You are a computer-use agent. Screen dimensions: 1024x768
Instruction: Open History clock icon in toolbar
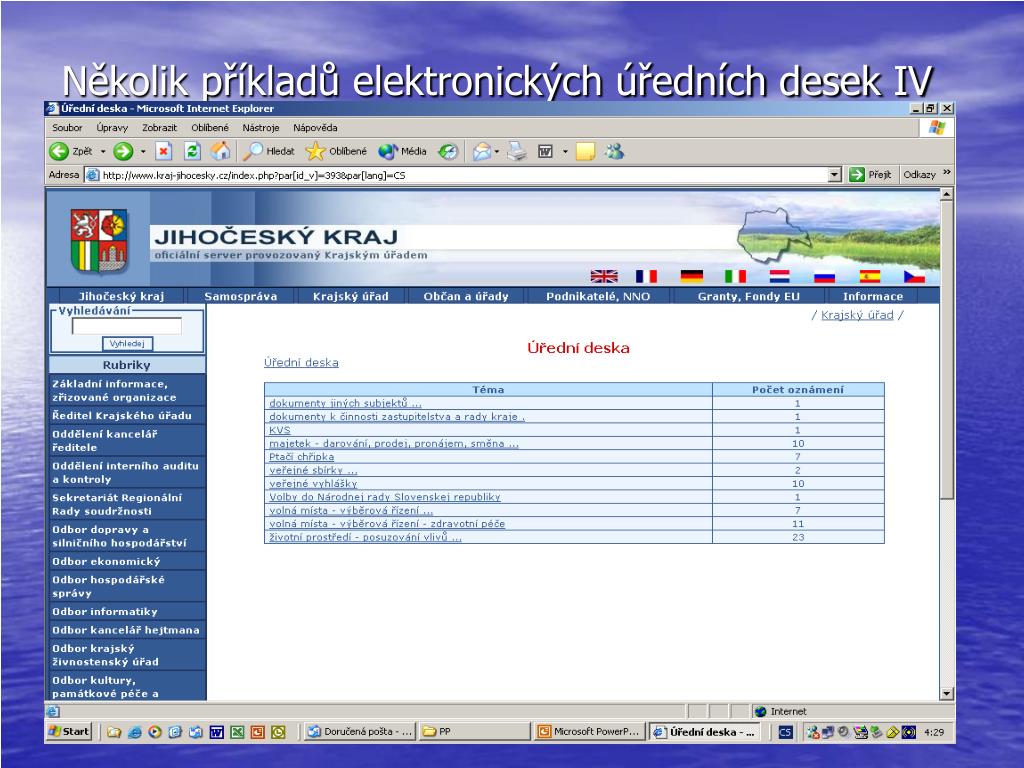click(448, 152)
